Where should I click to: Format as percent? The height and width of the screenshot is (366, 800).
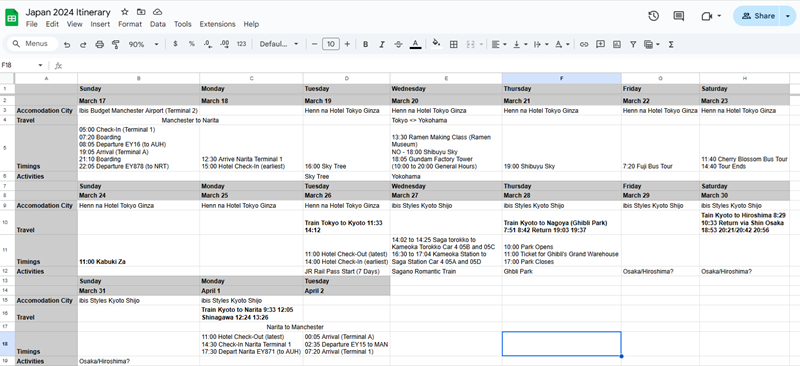[x=192, y=44]
